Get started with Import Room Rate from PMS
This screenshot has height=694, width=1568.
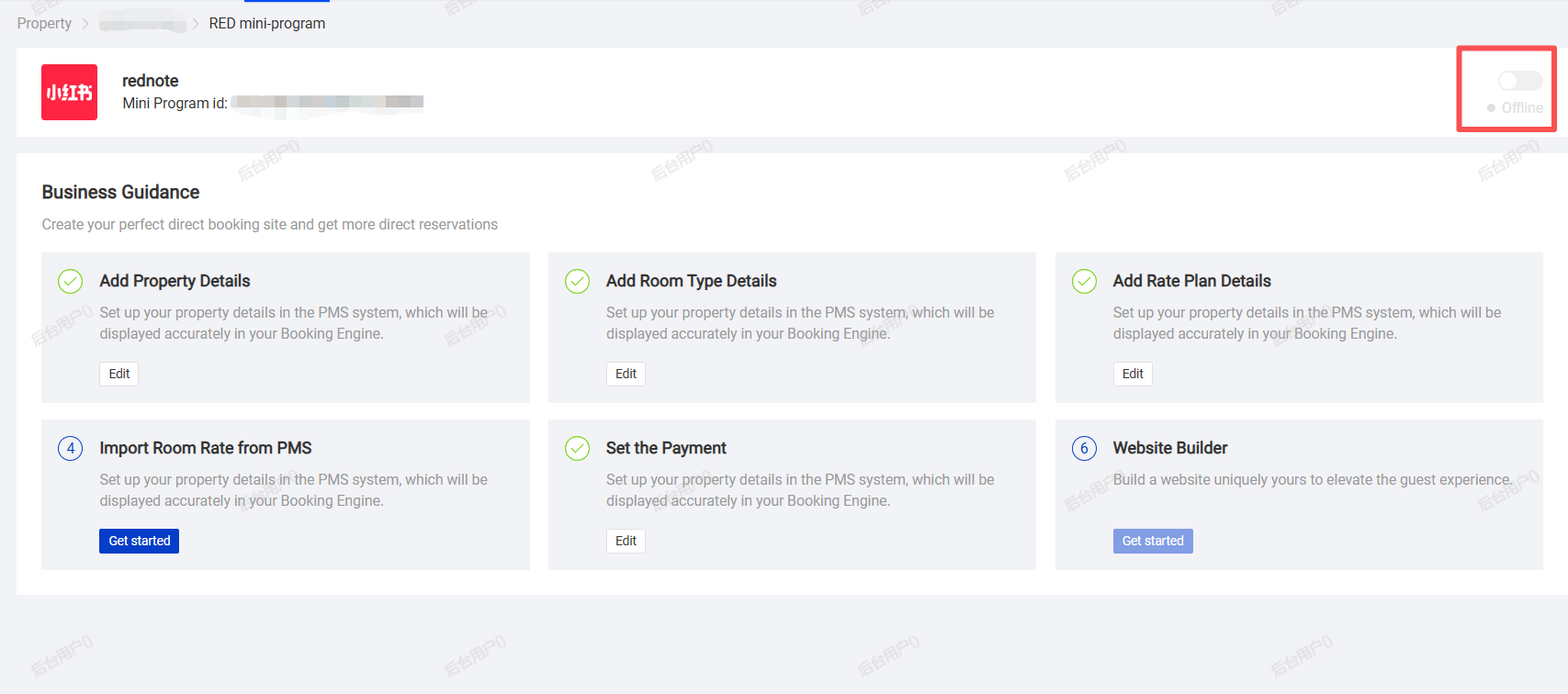click(x=139, y=541)
